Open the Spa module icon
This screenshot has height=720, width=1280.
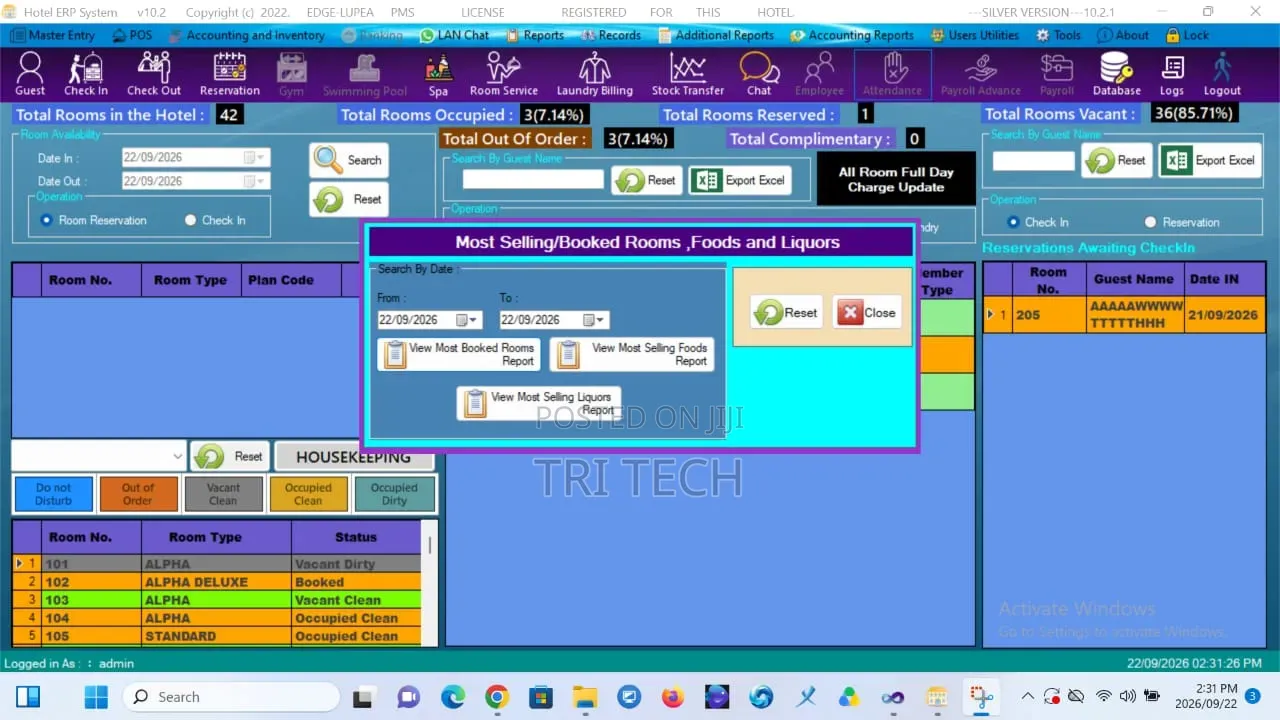438,74
